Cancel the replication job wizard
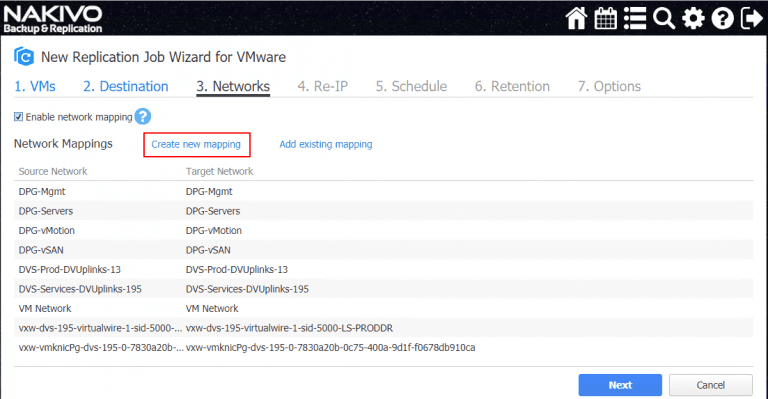This screenshot has width=768, height=399. pos(710,385)
